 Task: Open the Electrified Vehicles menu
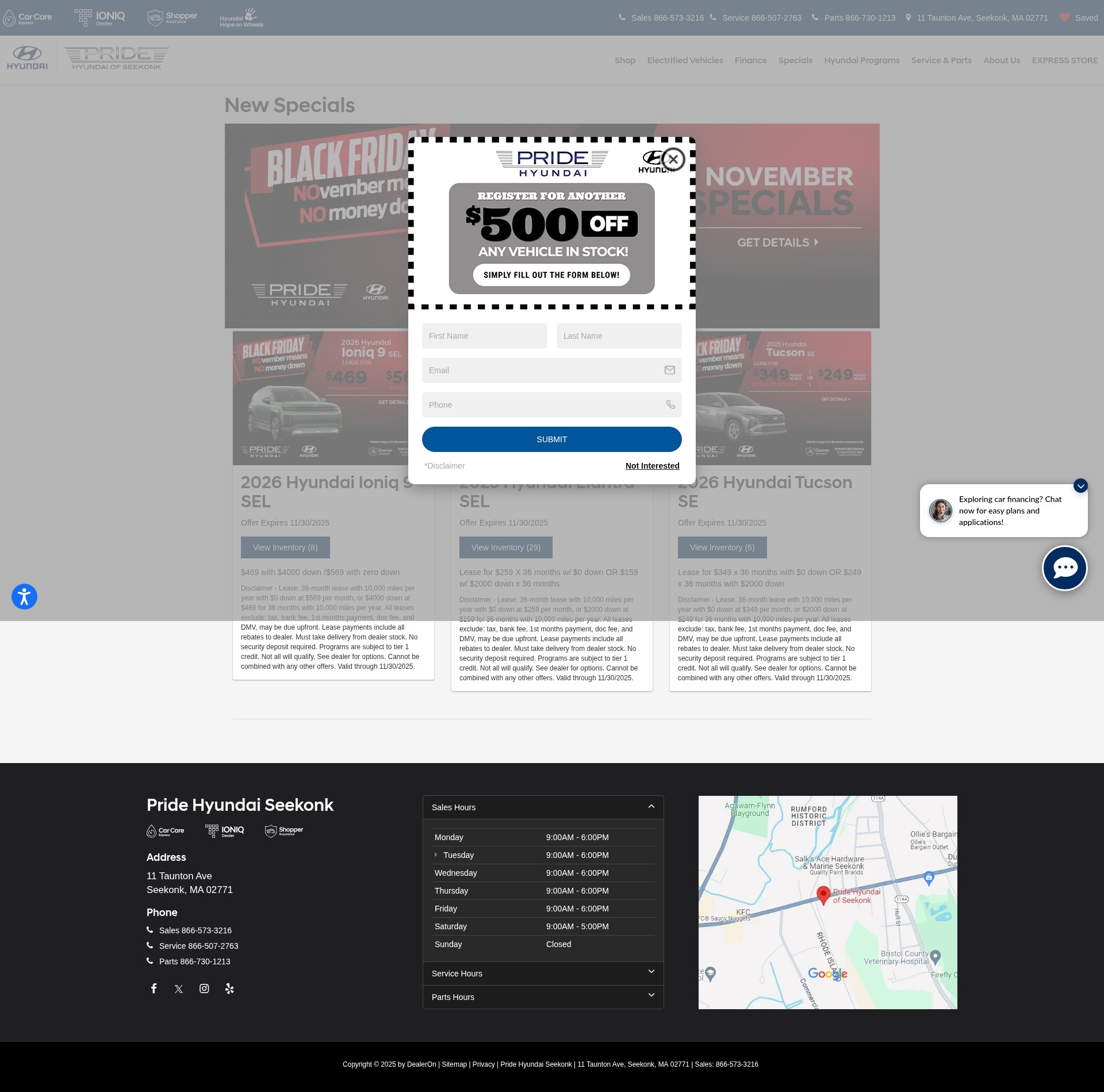click(x=685, y=60)
